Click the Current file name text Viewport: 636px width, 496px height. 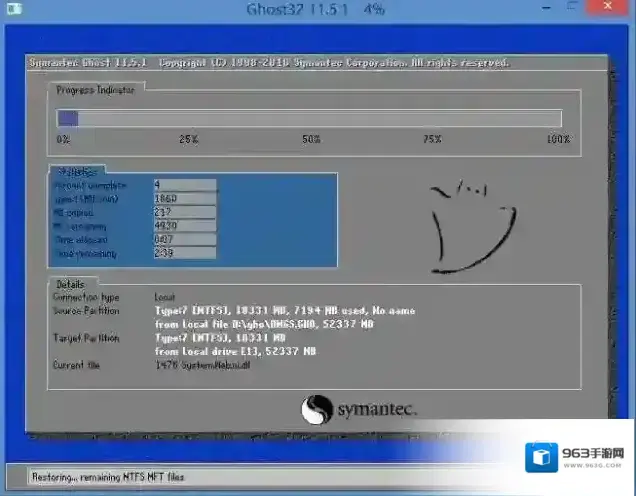[200, 365]
